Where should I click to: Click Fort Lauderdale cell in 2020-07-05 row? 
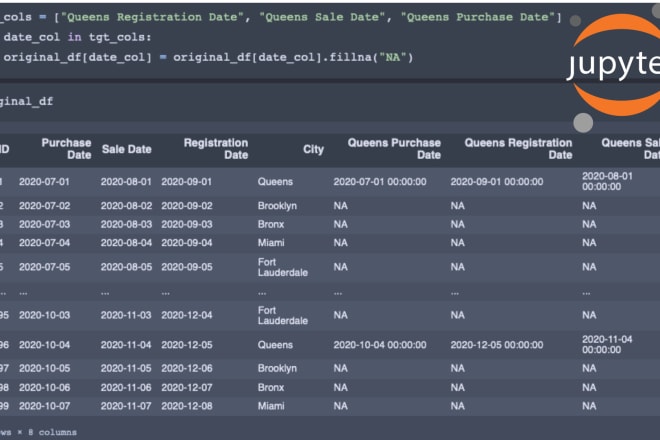coord(282,267)
